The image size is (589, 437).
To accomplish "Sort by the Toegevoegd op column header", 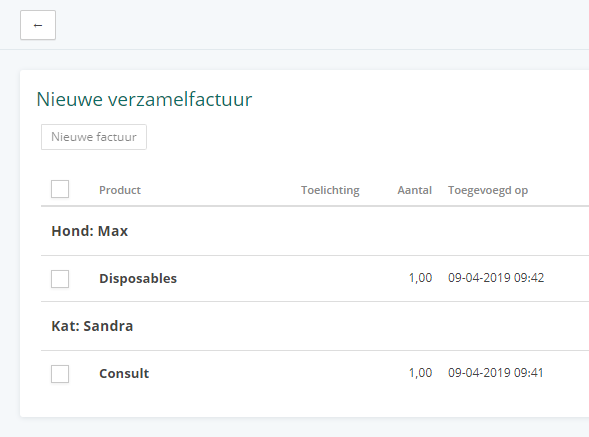I will pos(488,190).
